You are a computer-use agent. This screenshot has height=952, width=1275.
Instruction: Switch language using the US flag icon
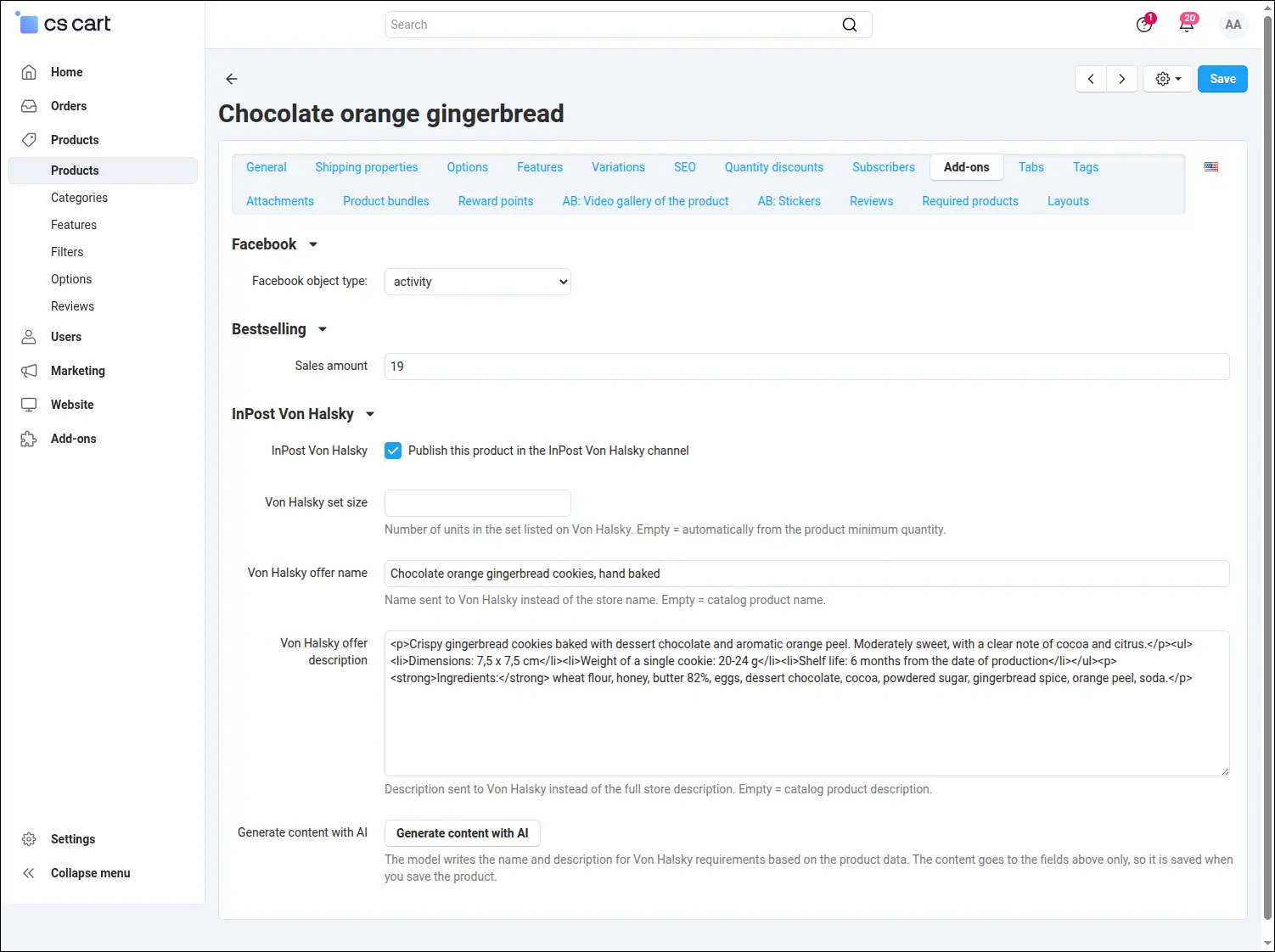[1211, 166]
